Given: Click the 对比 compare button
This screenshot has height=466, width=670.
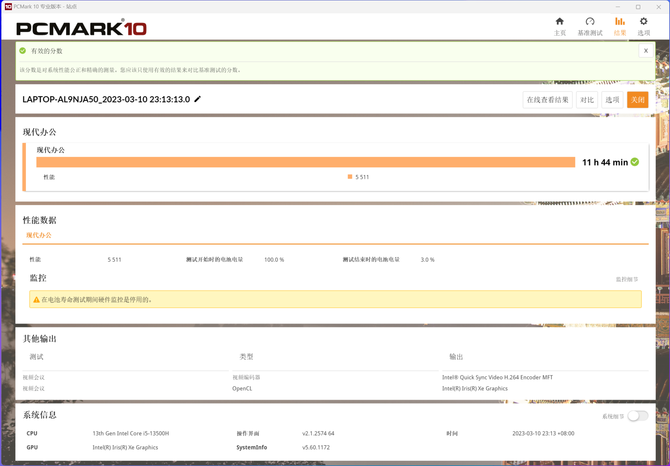Looking at the screenshot, I should click(587, 100).
